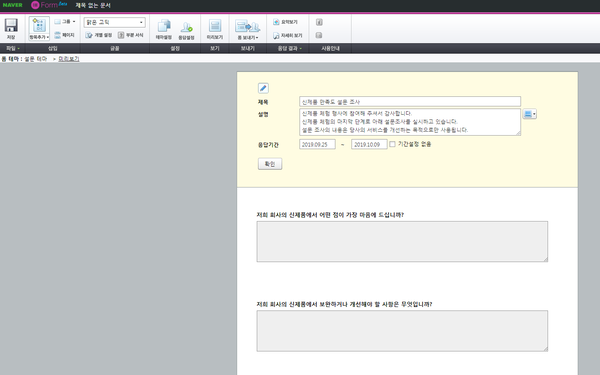The height and width of the screenshot is (375, 600).
Task: Click the start date field 2019.09.25
Action: pyautogui.click(x=317, y=144)
